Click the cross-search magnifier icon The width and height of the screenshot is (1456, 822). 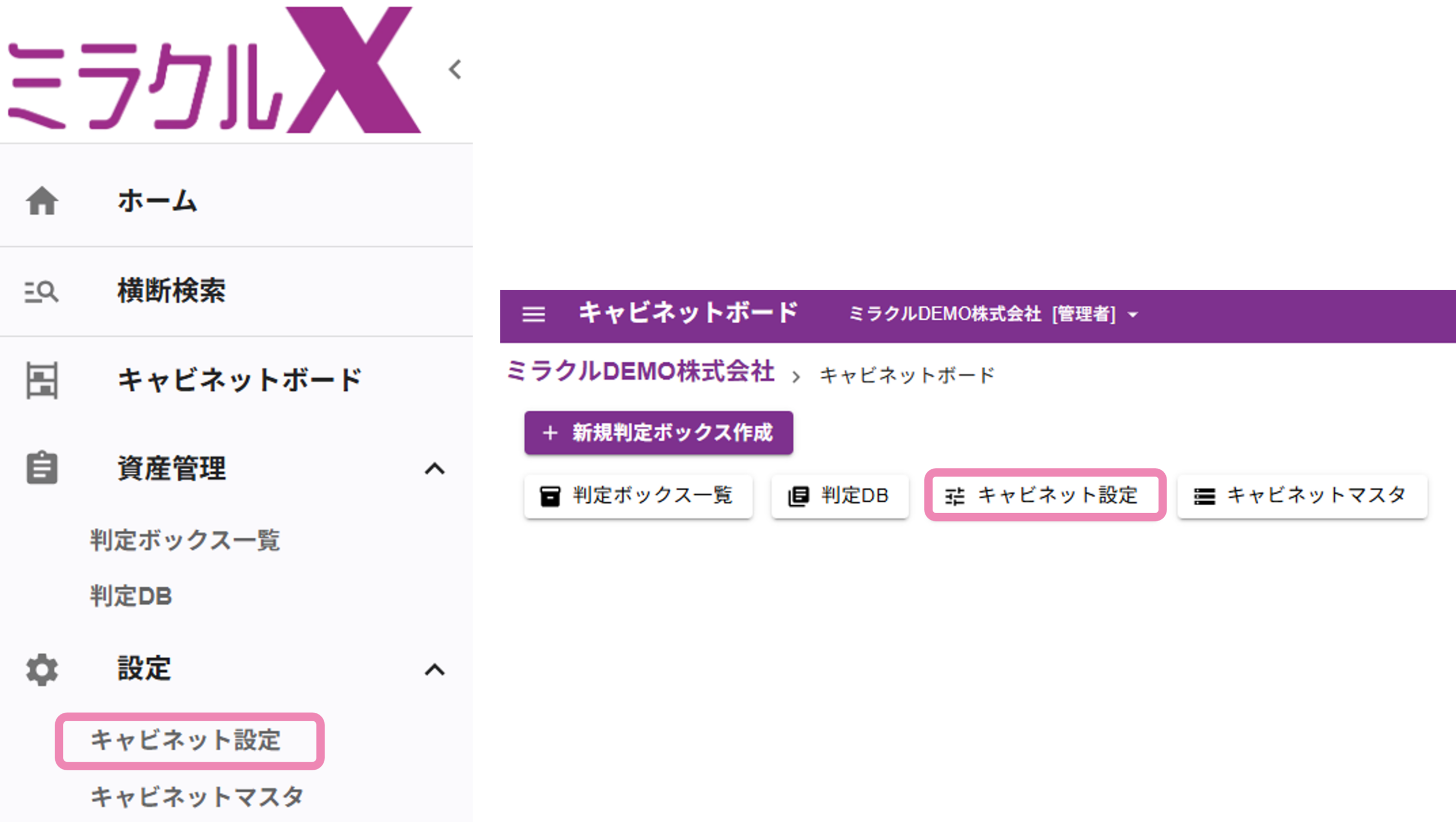(42, 291)
